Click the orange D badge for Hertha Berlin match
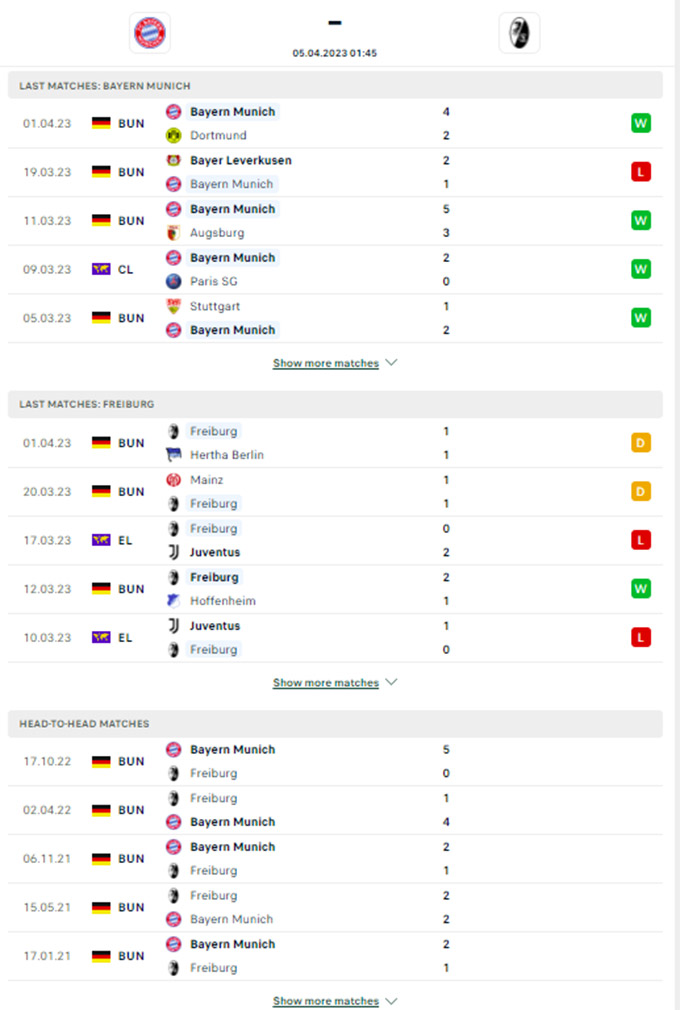Screen dimensions: 680x1010 641,443
